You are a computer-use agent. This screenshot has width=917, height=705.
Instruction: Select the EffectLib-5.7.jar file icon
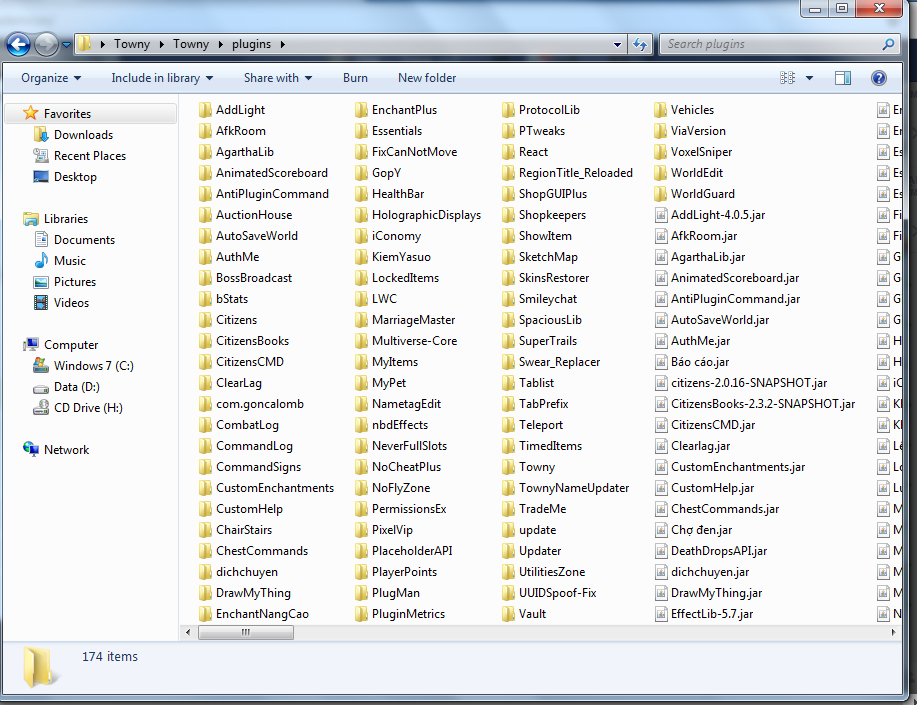[x=661, y=614]
